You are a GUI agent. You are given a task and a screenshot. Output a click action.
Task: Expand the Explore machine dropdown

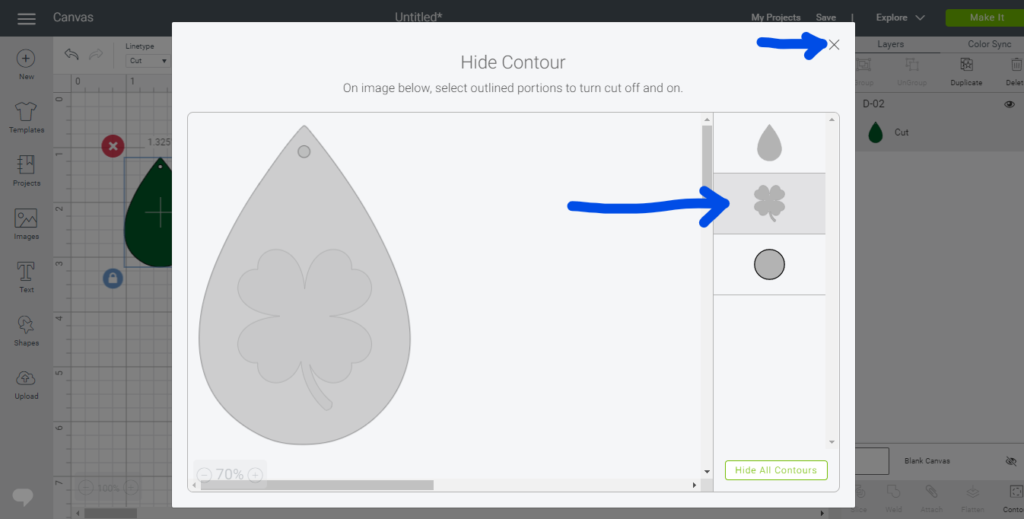[900, 18]
